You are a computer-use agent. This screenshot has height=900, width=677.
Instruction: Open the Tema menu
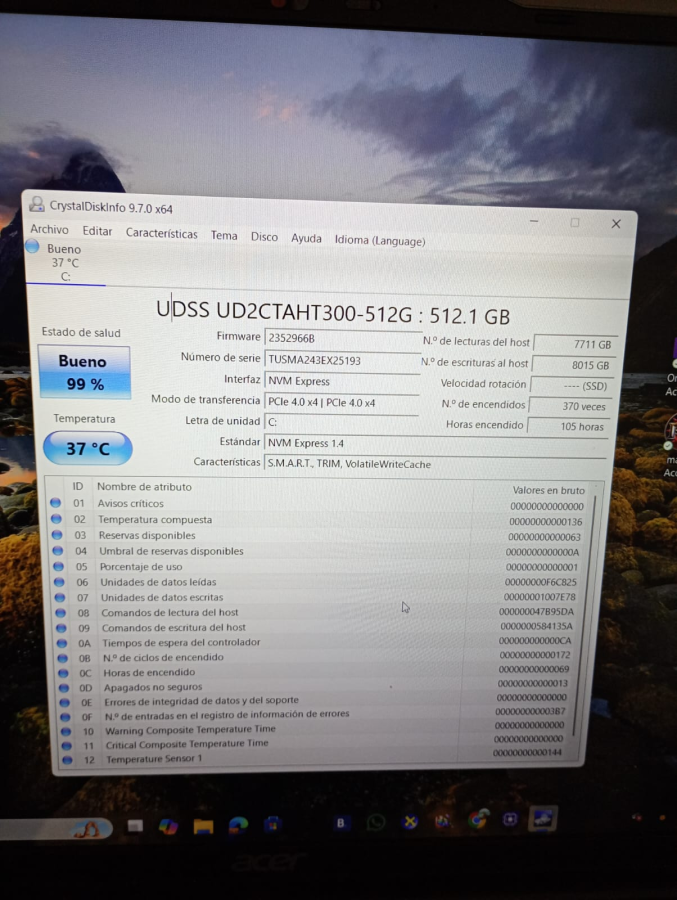click(224, 235)
